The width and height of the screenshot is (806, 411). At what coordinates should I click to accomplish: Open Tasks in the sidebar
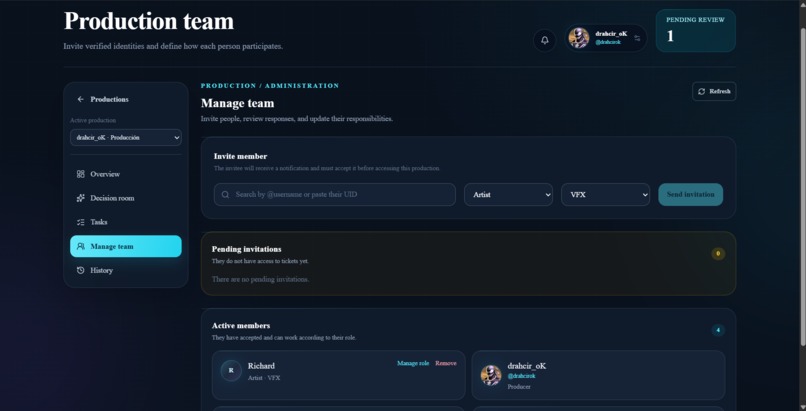[x=126, y=222]
